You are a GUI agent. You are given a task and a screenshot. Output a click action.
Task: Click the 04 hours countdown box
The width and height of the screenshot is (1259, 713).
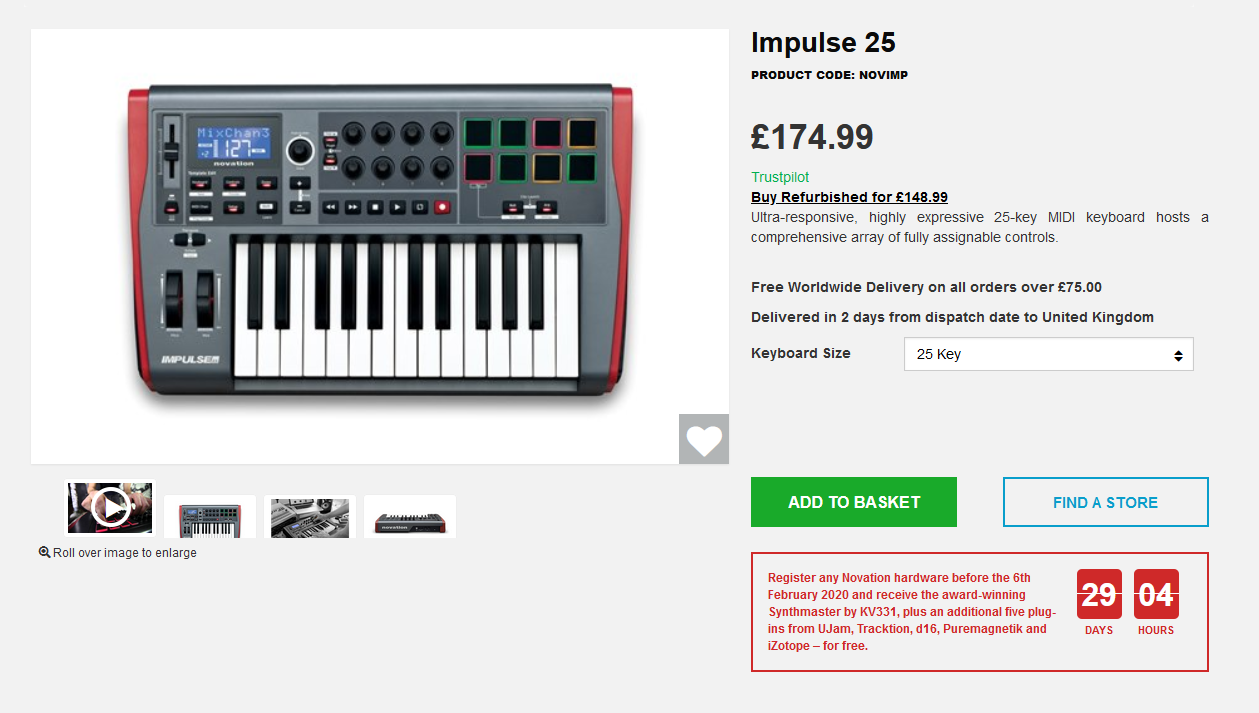[1156, 595]
